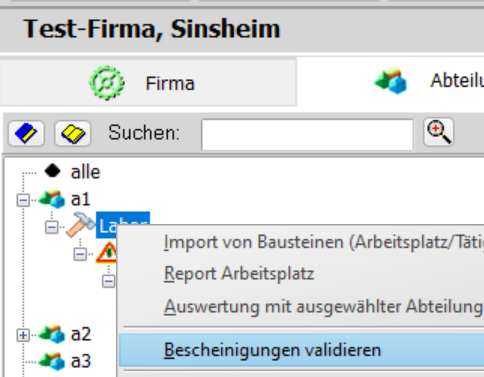Click the red warning triangle tree icon
This screenshot has height=377, width=484.
(107, 253)
